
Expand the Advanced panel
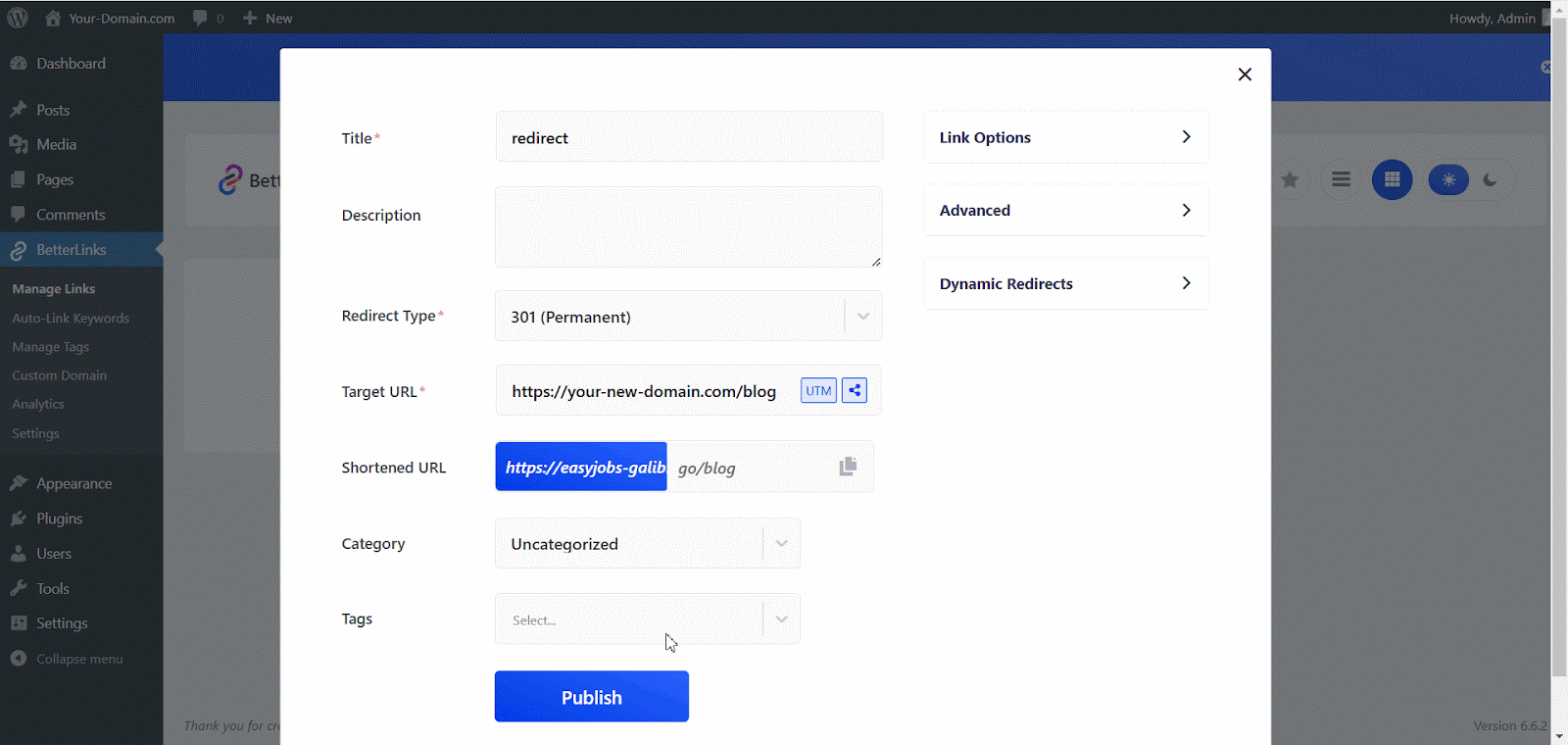(x=1066, y=210)
